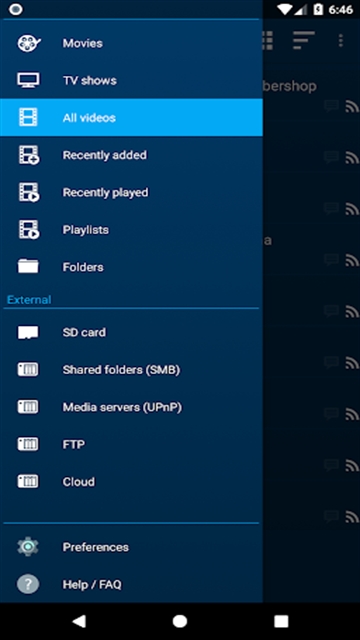Tap the Cloud network icon

click(x=28, y=482)
